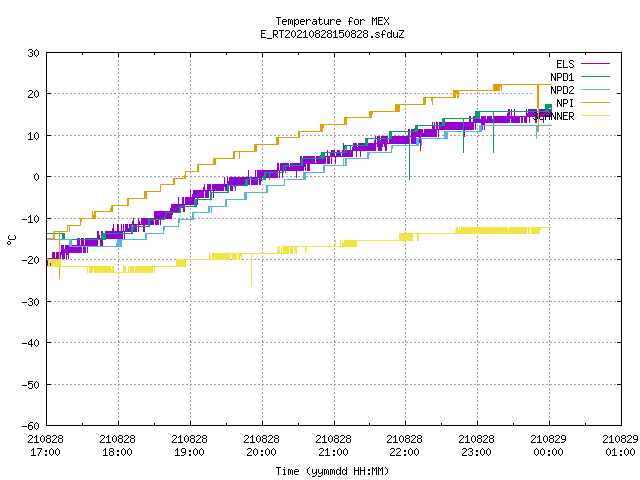Click the ELS legend label
The height and width of the screenshot is (480, 640).
565,64
